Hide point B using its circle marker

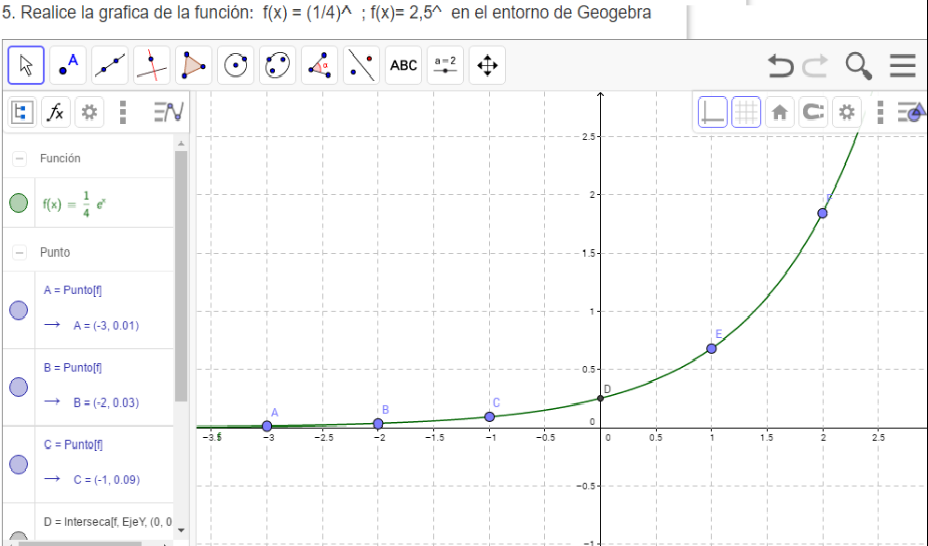tap(18, 387)
